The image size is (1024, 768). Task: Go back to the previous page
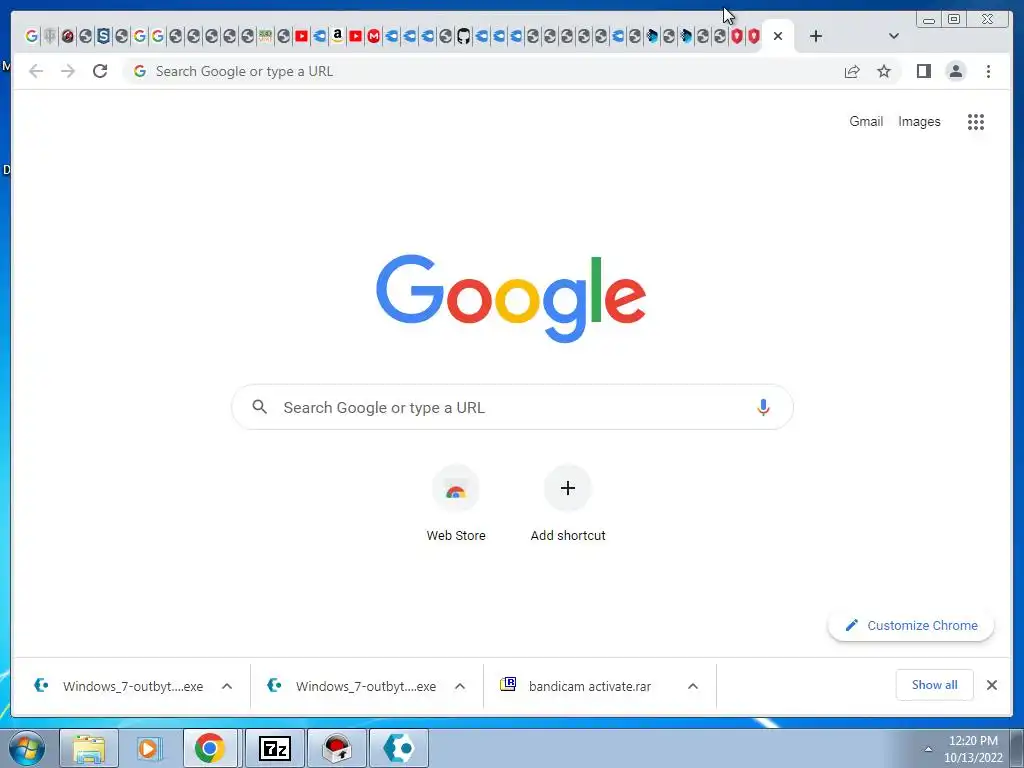(36, 71)
